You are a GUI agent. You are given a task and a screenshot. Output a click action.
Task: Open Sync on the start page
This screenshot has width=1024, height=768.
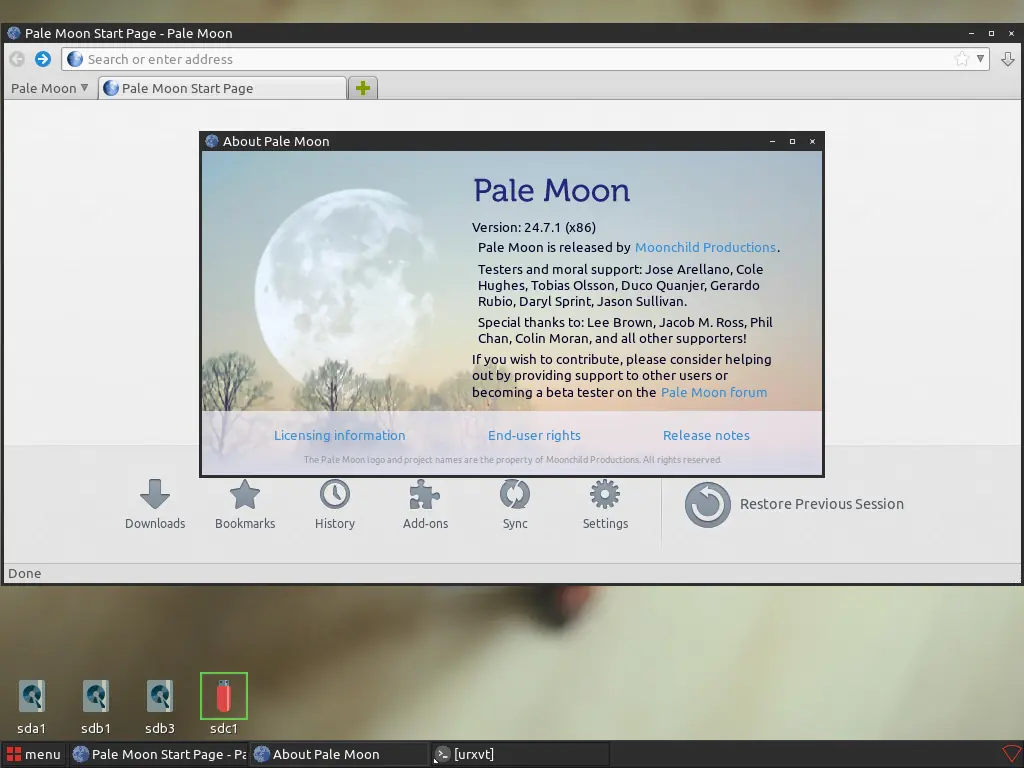coord(515,504)
